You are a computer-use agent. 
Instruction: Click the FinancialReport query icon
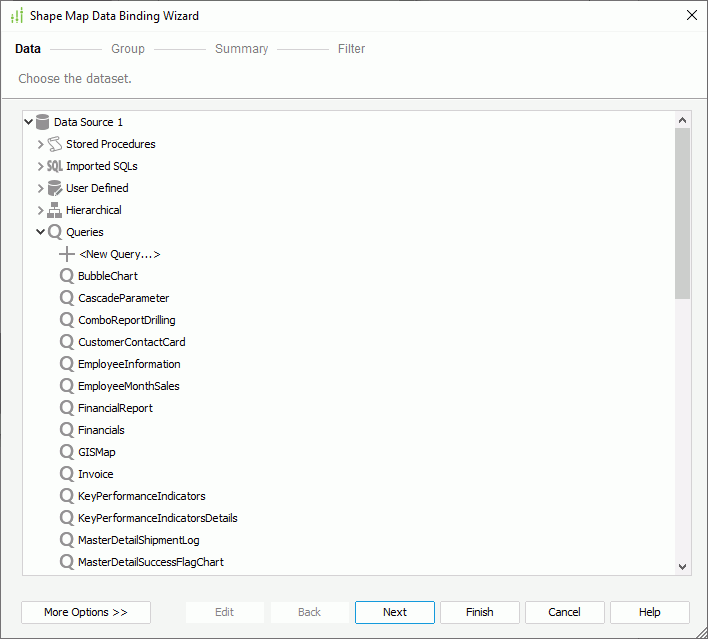(67, 408)
